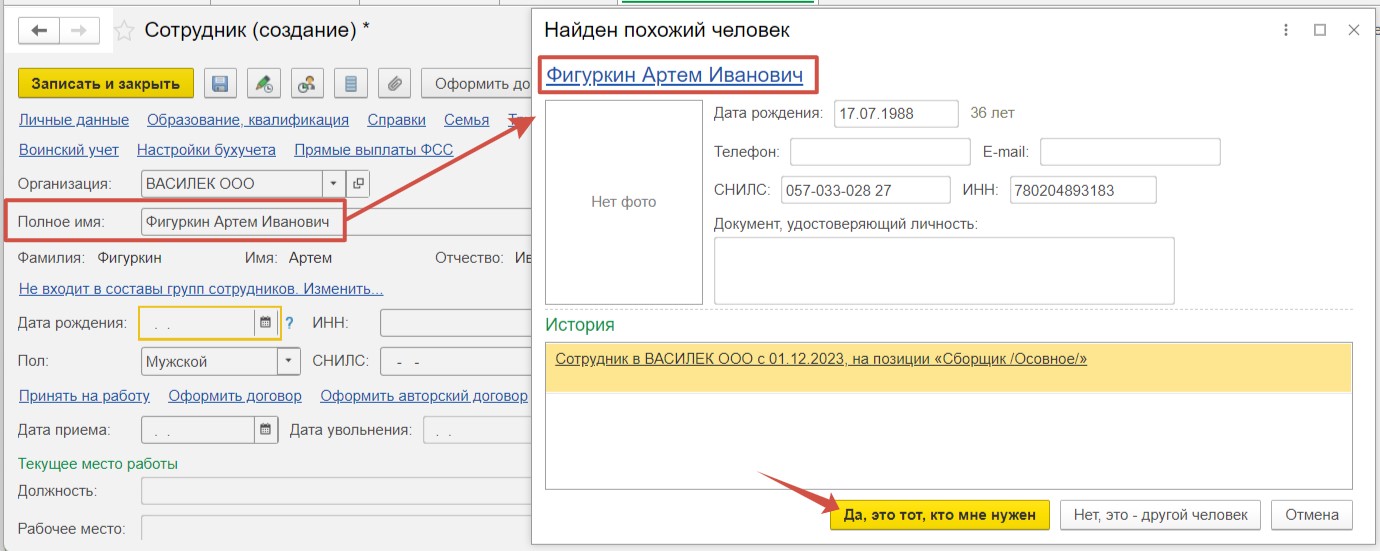
Task: Click the Телефон field in dialog
Action: click(x=880, y=152)
